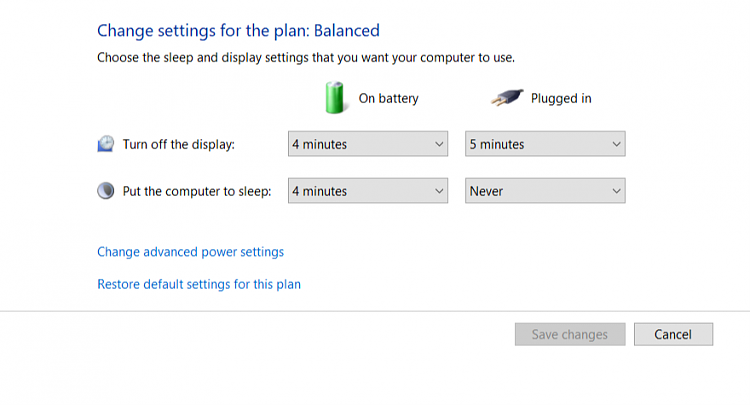
Task: Click the moon icon beside Put the computer to sleep
Action: pos(106,191)
